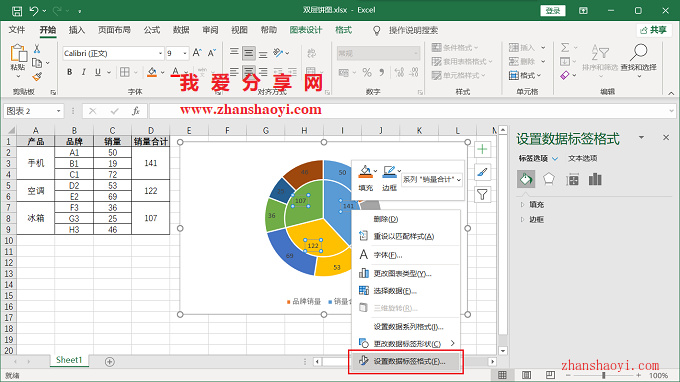
Task: Toggle Bold formatting
Action: pos(69,72)
